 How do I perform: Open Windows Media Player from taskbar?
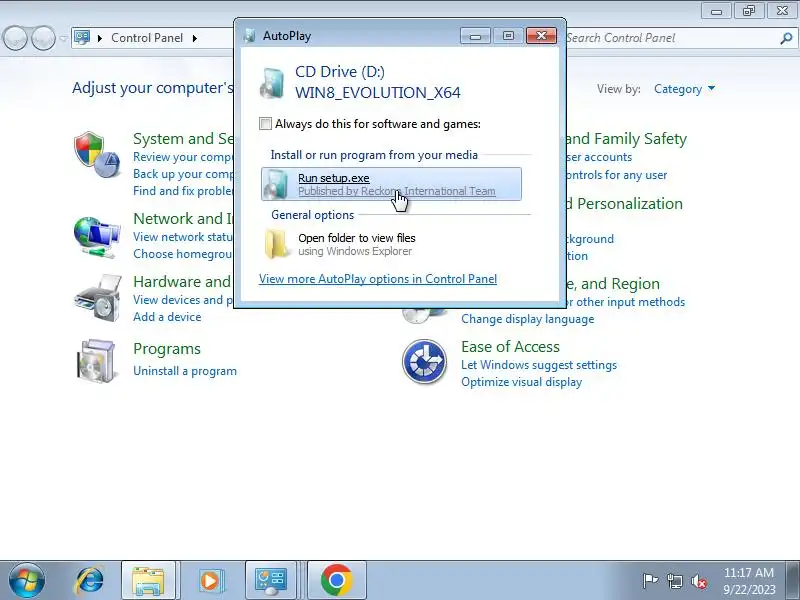[x=210, y=580]
